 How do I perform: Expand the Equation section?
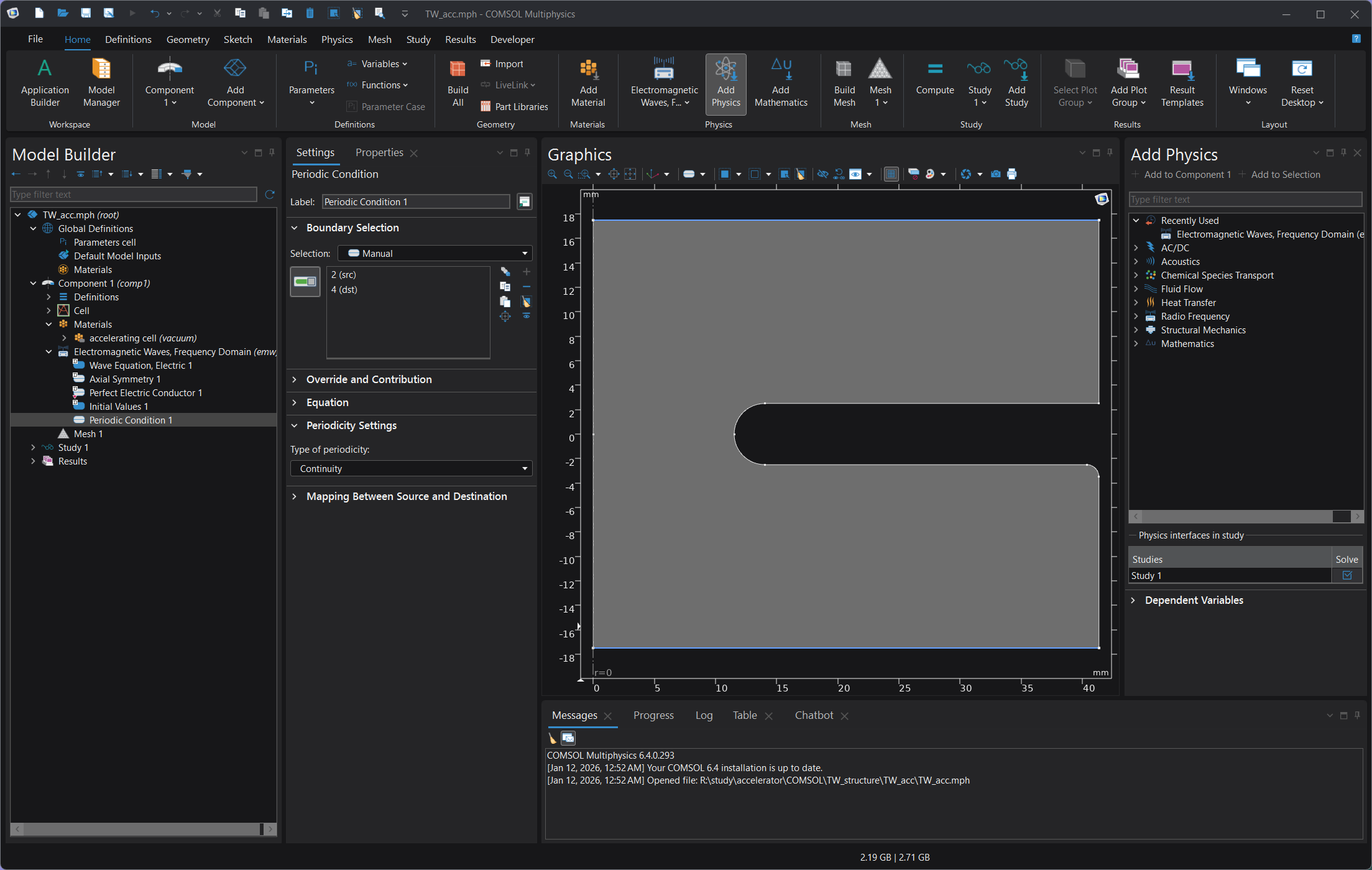(327, 402)
